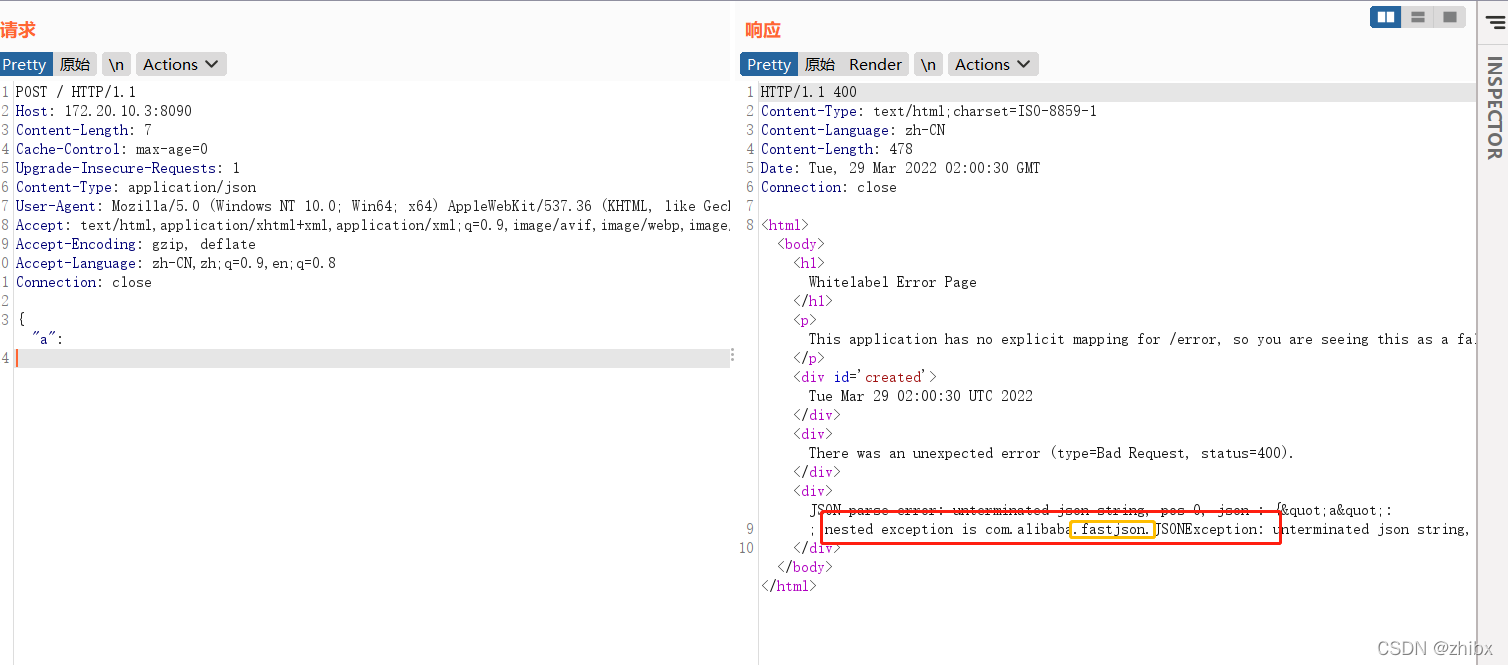Select the 原始 tab in response panel
This screenshot has width=1508, height=665.
820,64
